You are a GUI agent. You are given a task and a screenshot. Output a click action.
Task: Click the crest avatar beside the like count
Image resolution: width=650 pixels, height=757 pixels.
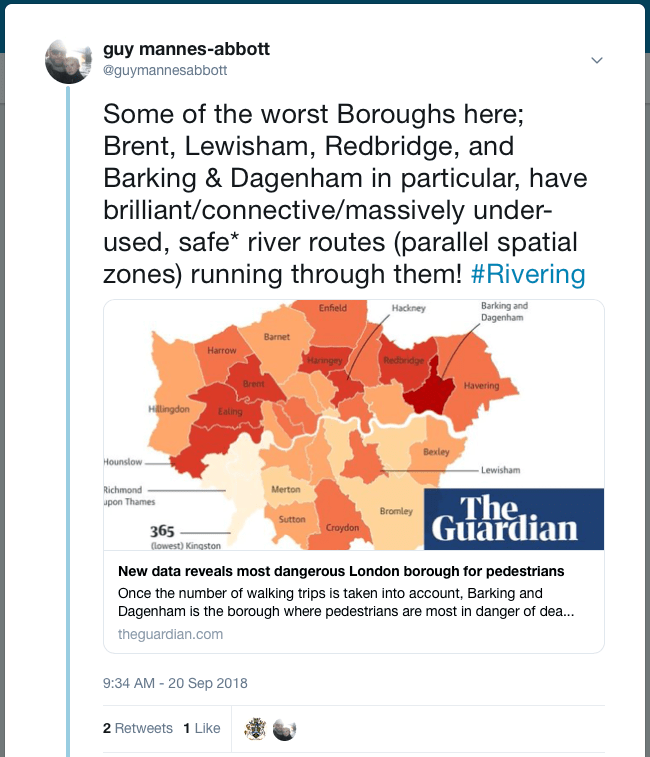(256, 729)
